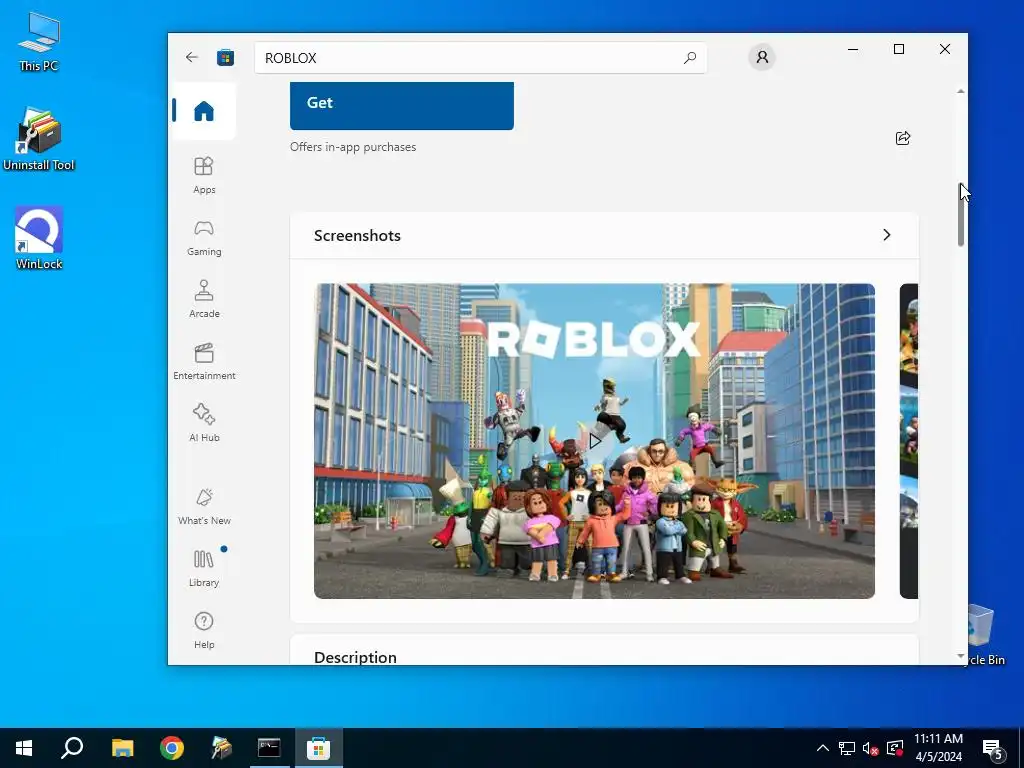Open taskbar Search

pyautogui.click(x=72, y=748)
